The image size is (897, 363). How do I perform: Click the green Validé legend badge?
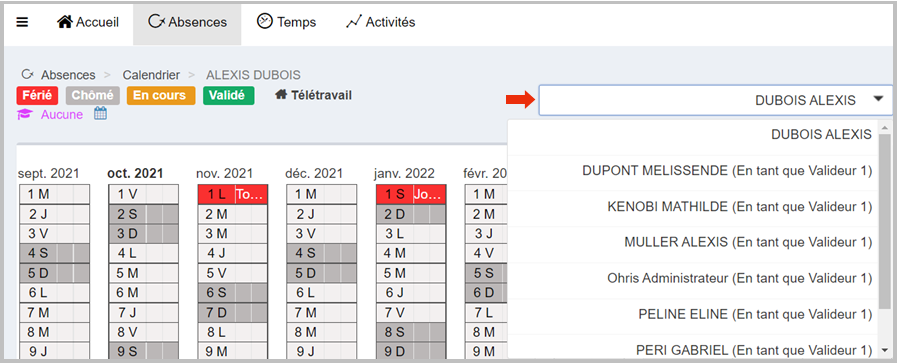pyautogui.click(x=228, y=95)
